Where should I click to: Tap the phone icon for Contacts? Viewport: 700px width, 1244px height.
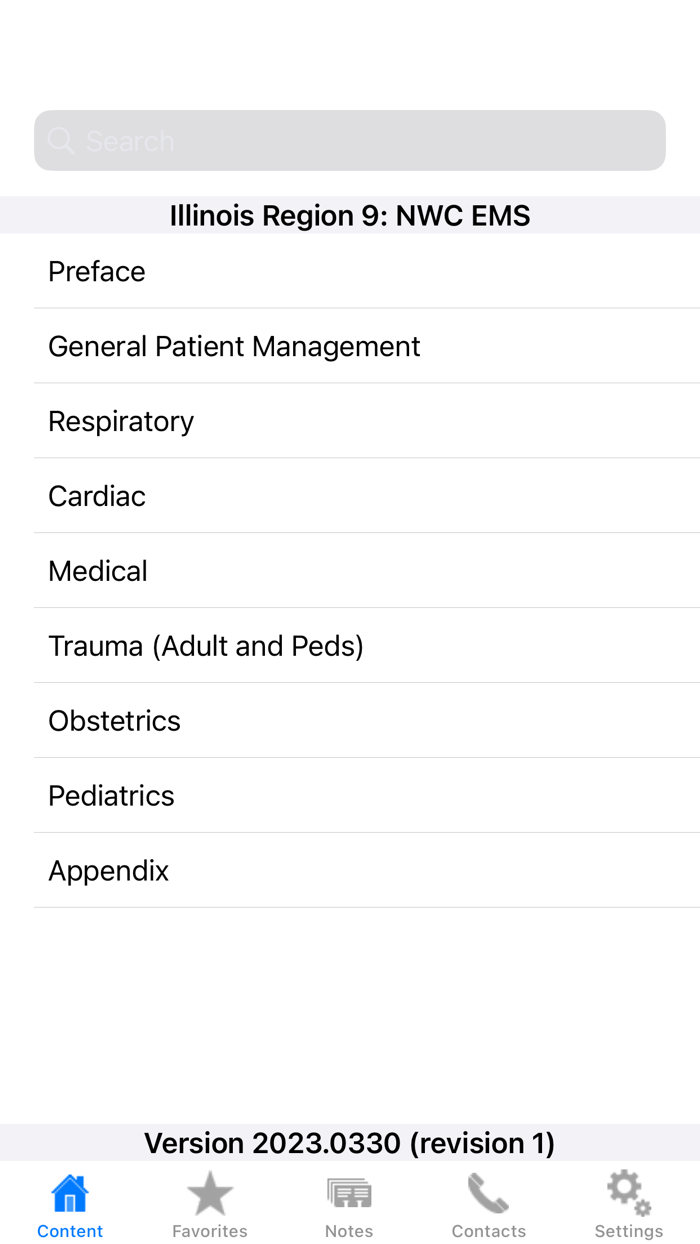point(488,1193)
